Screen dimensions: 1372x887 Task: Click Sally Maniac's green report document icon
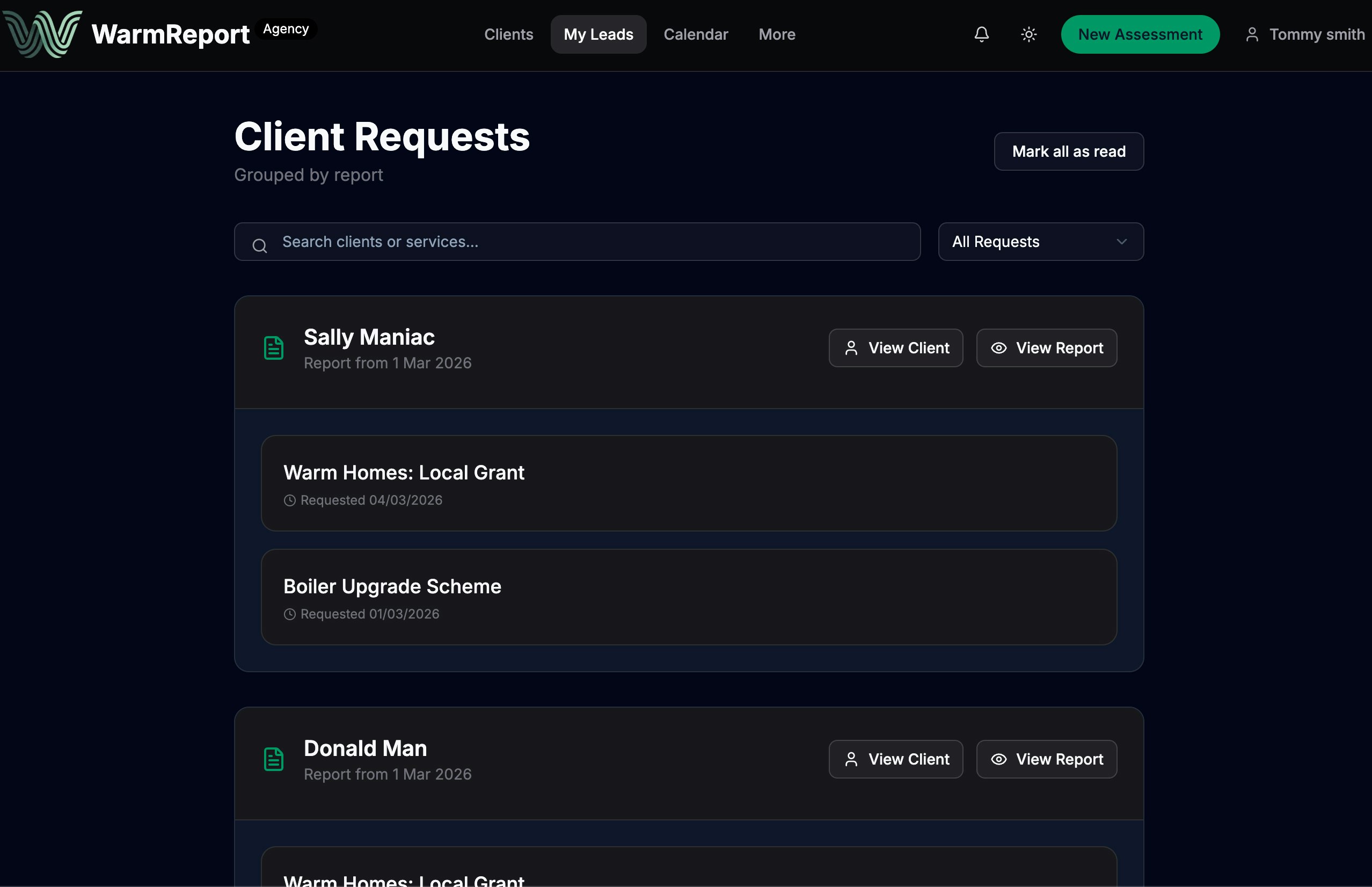[x=273, y=348]
